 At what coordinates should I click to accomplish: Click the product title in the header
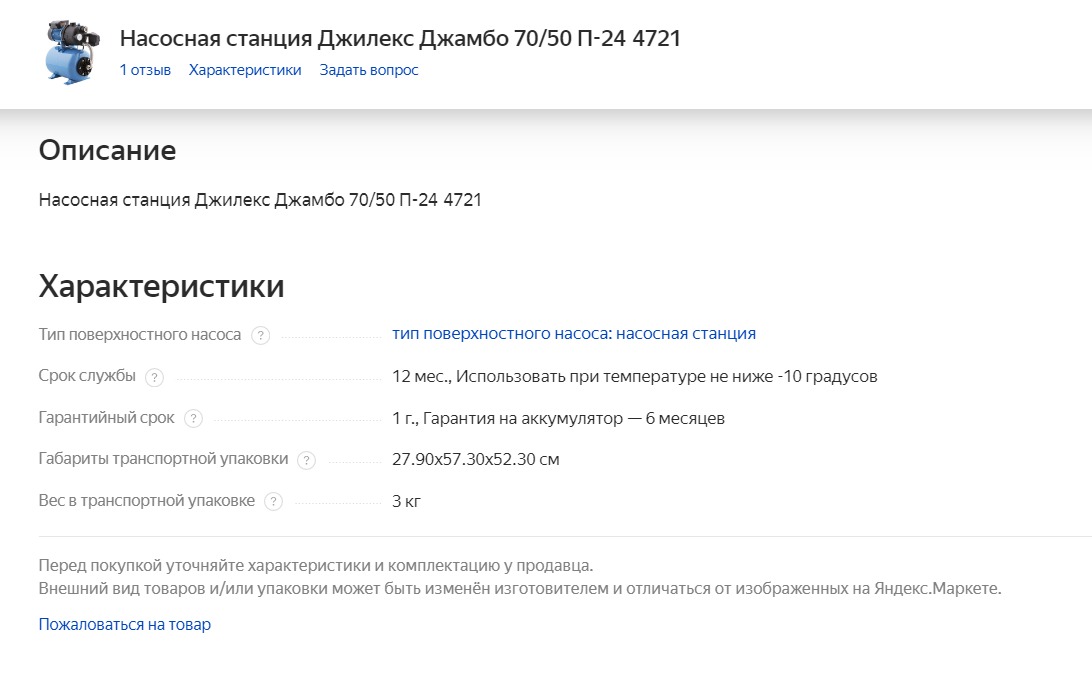(400, 38)
